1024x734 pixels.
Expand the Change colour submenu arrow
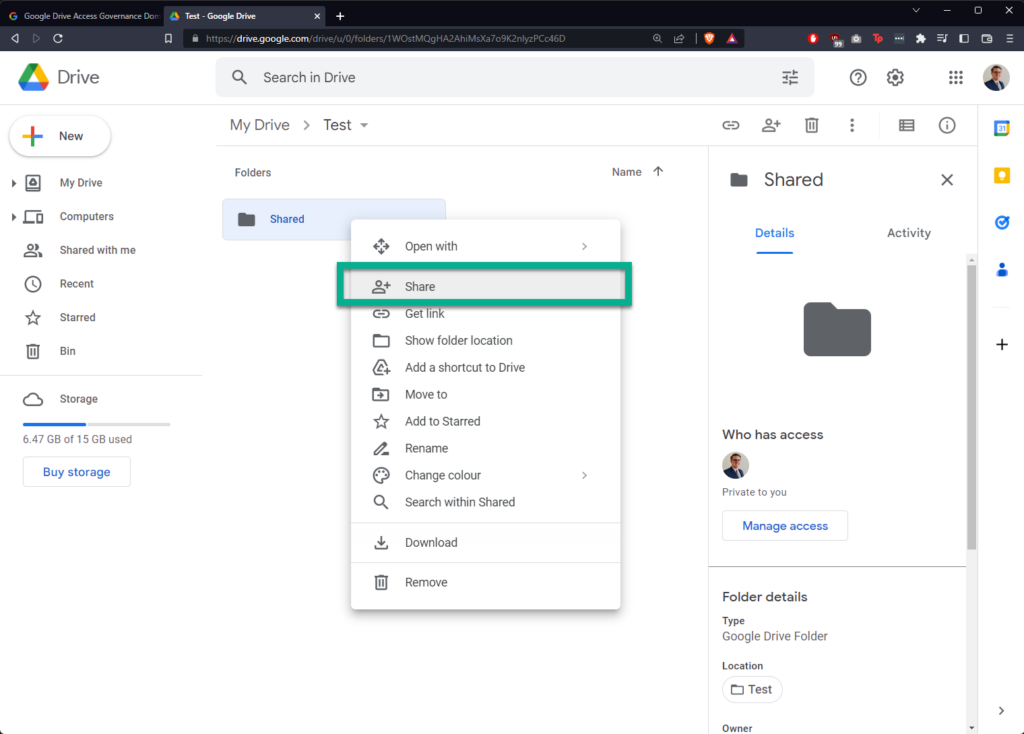584,475
